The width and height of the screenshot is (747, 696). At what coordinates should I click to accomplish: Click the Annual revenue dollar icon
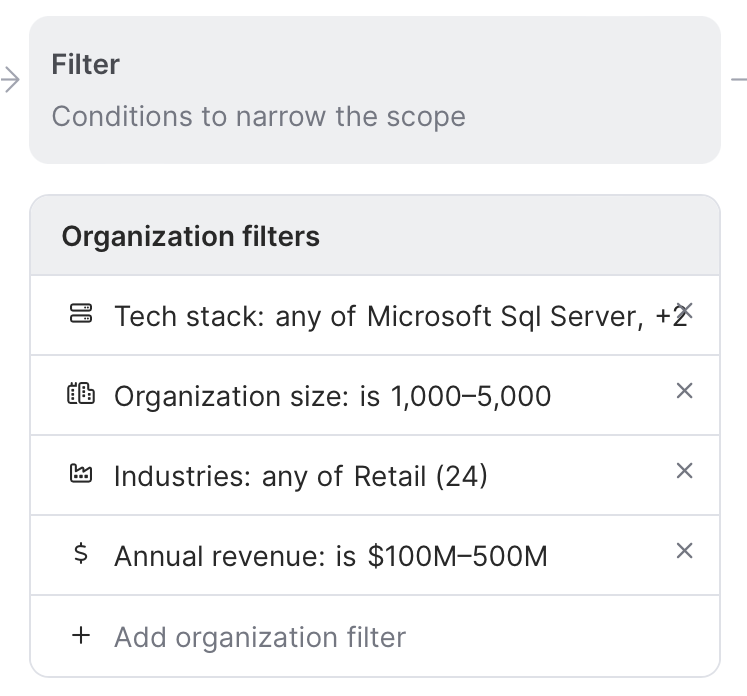[x=81, y=555]
